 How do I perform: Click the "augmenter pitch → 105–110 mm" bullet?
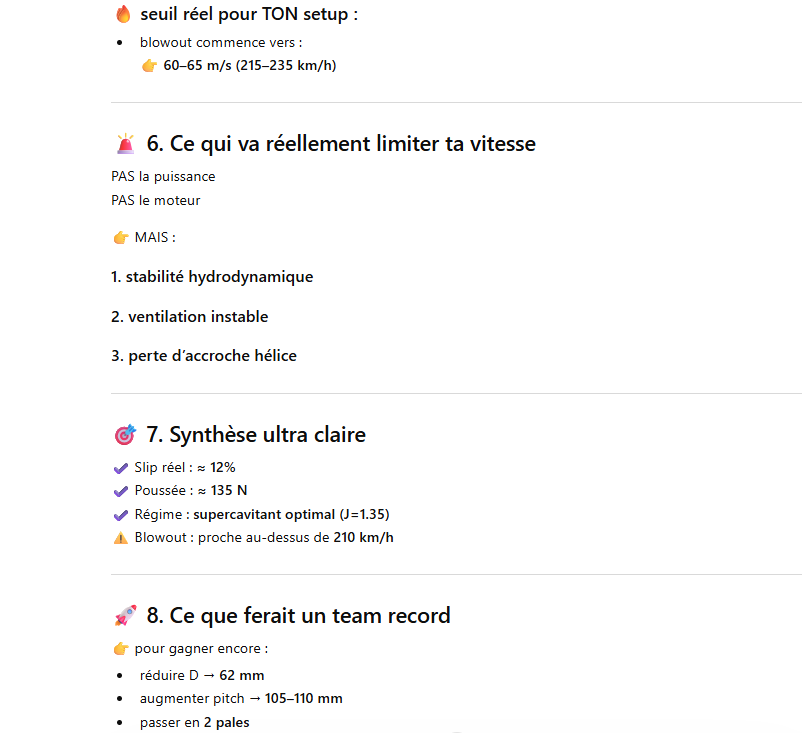[241, 699]
